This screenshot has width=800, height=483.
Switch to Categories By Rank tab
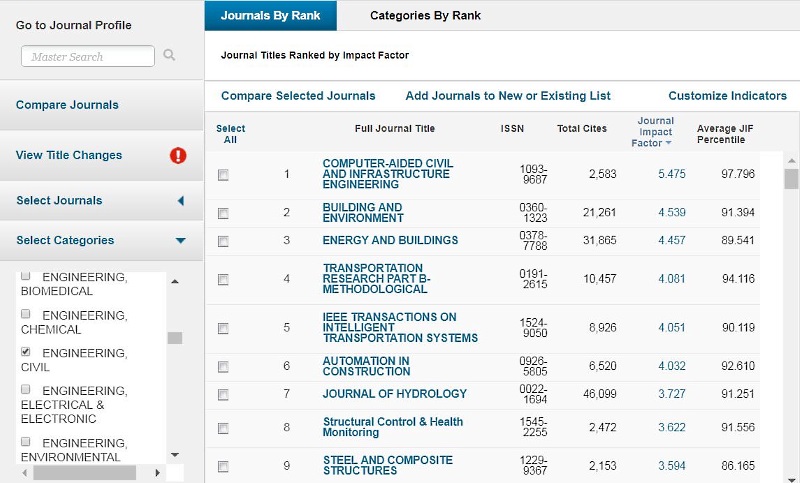pos(425,16)
